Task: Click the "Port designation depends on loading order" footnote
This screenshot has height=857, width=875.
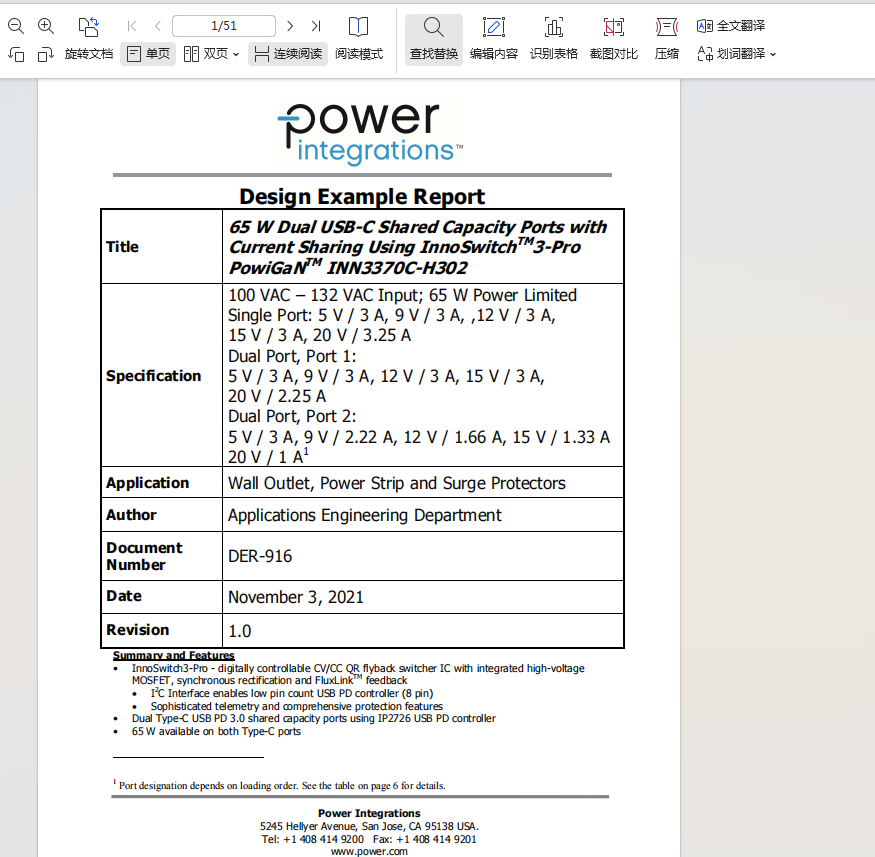Action: pos(279,785)
